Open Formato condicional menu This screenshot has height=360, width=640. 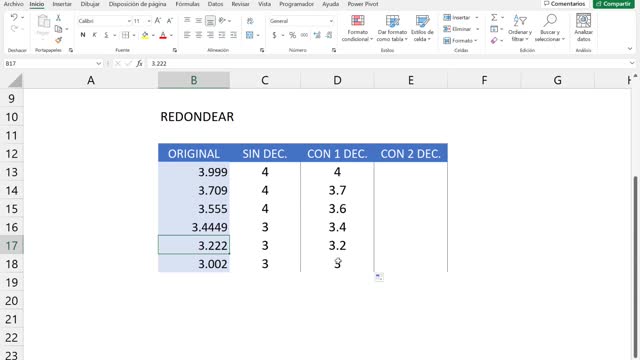(358, 28)
